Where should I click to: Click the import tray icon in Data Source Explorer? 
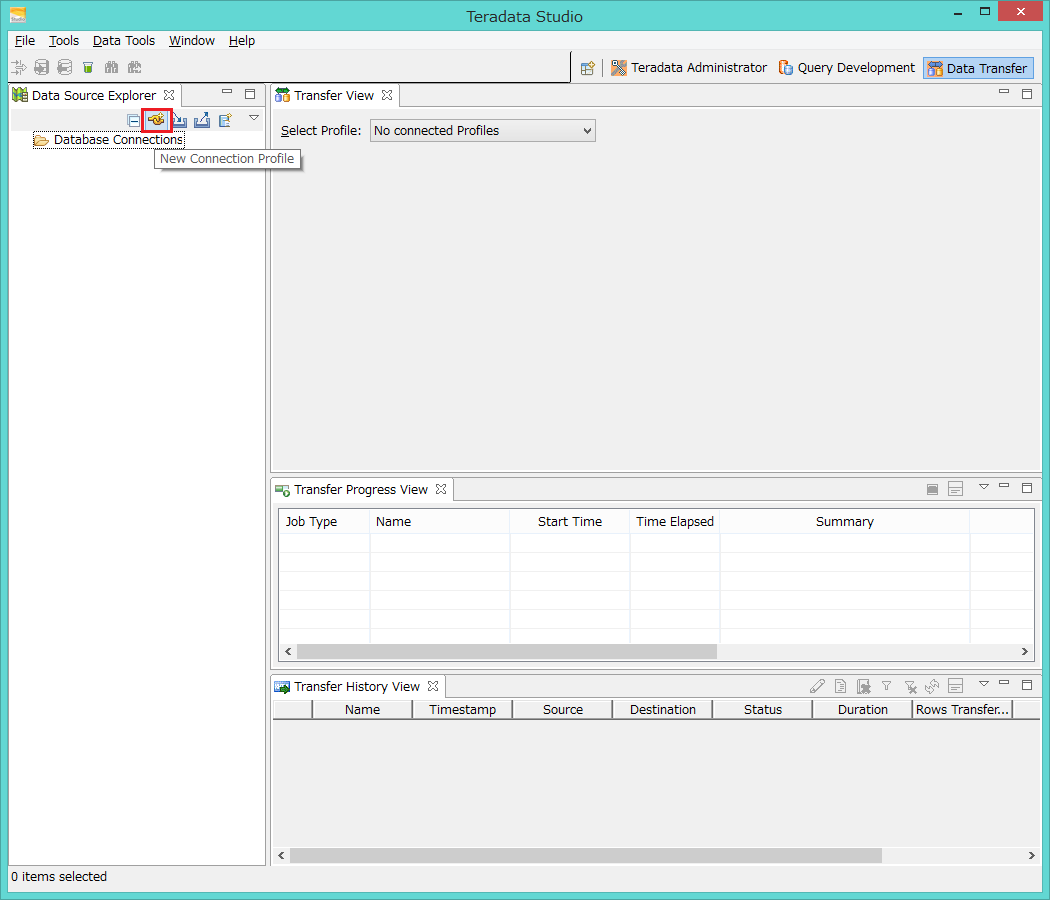pos(179,121)
